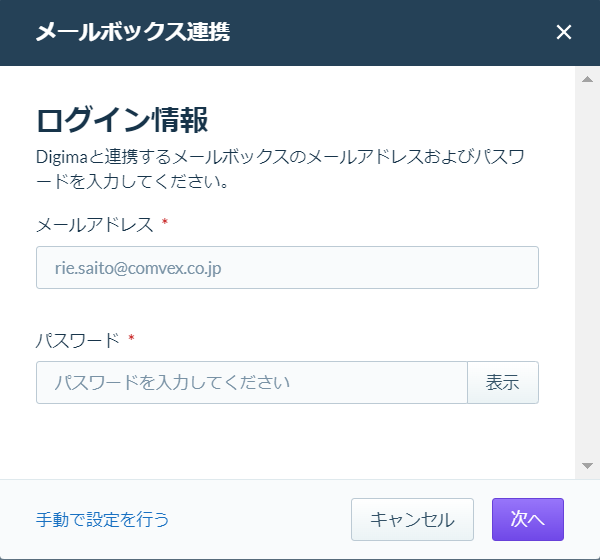Click the メールアドレス field label

coord(95,224)
